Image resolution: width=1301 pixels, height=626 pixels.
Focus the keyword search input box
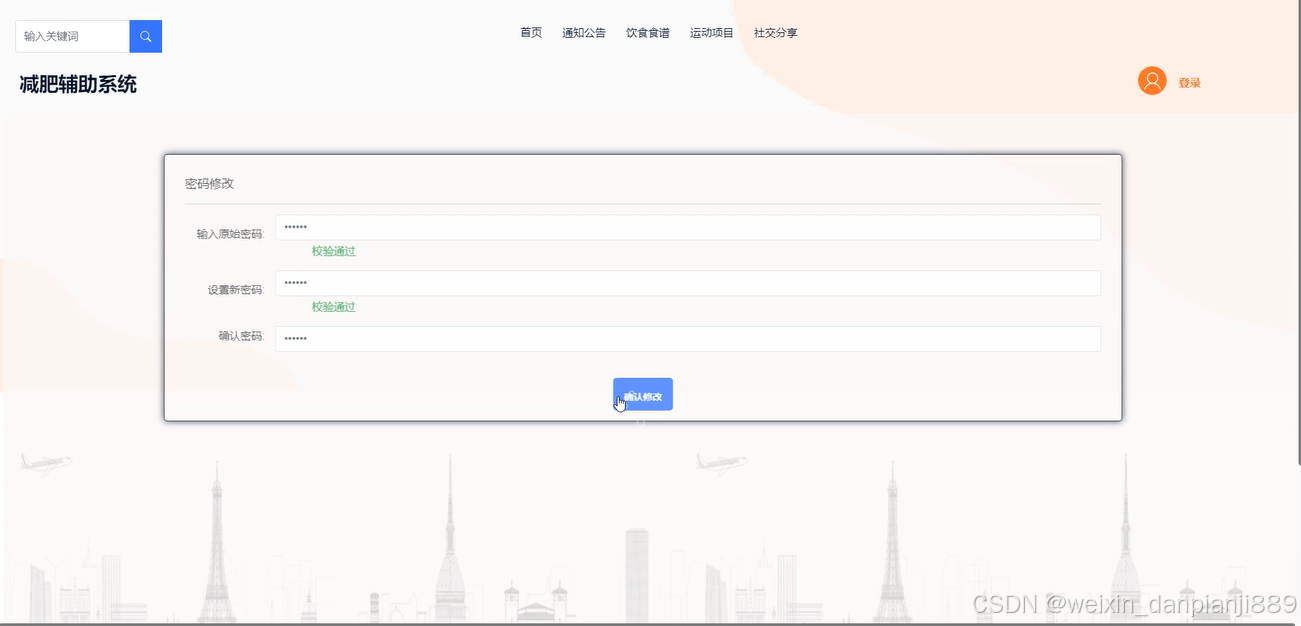click(72, 36)
